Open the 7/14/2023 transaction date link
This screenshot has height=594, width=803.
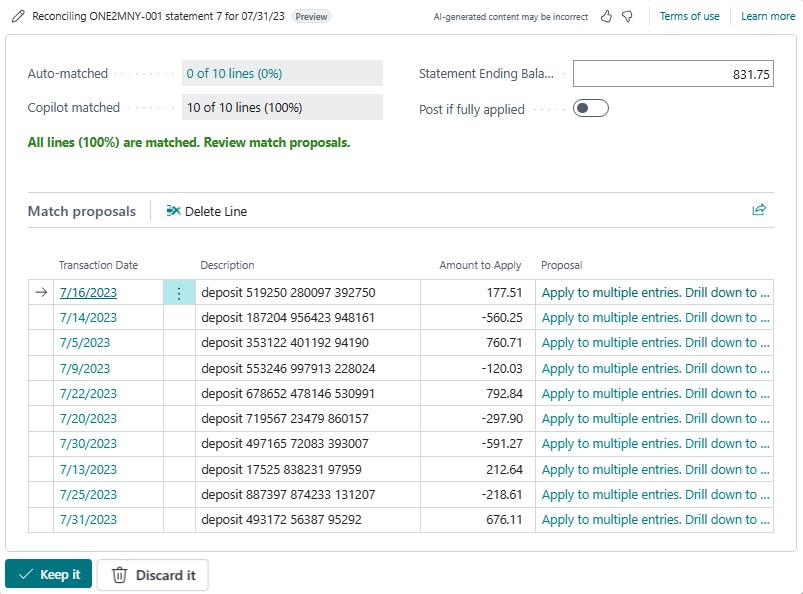point(87,317)
